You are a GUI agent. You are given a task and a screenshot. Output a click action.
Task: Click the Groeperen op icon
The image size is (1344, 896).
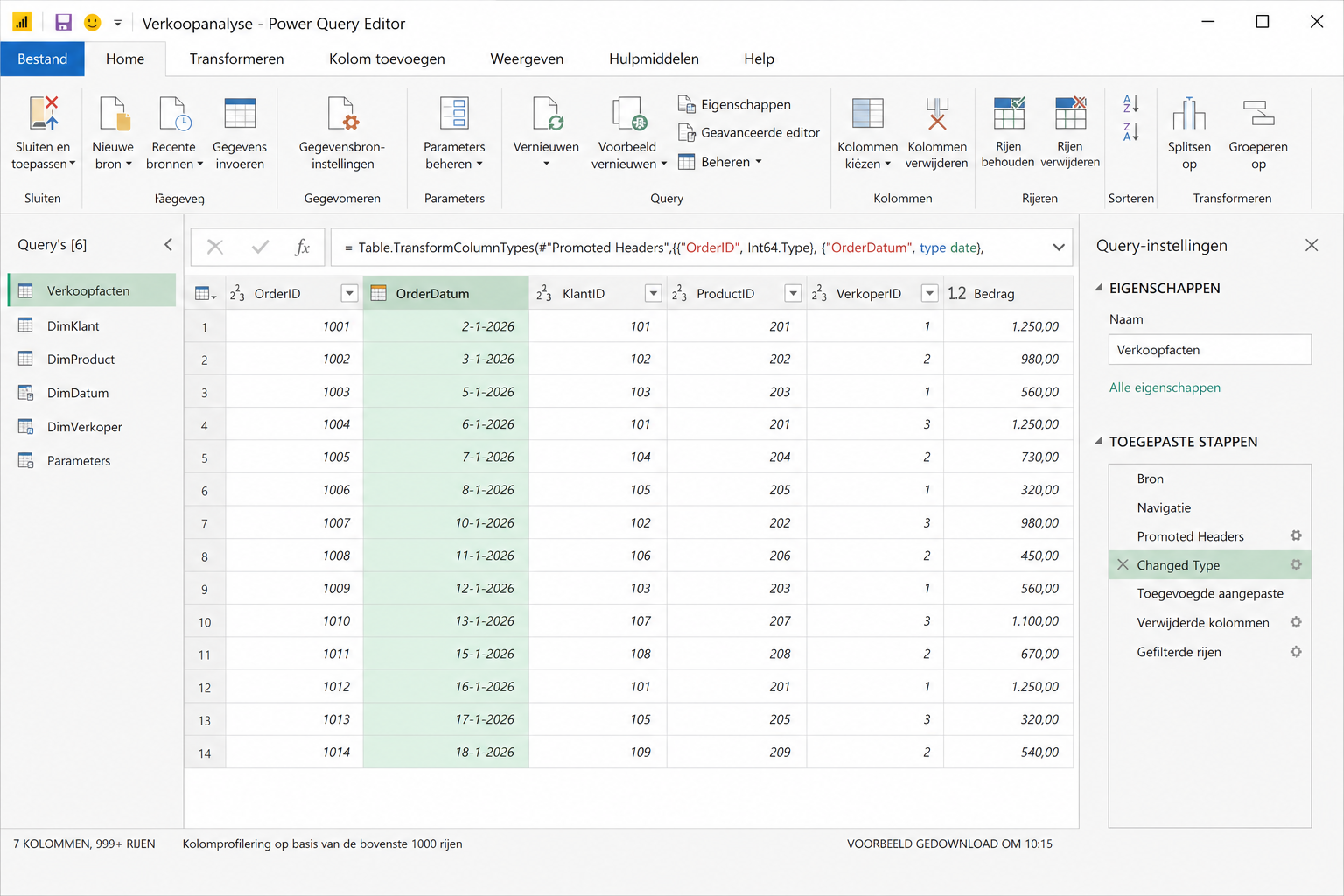(1258, 114)
